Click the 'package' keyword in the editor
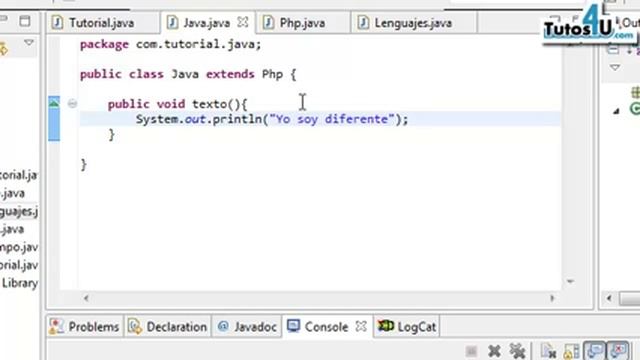 click(x=104, y=44)
